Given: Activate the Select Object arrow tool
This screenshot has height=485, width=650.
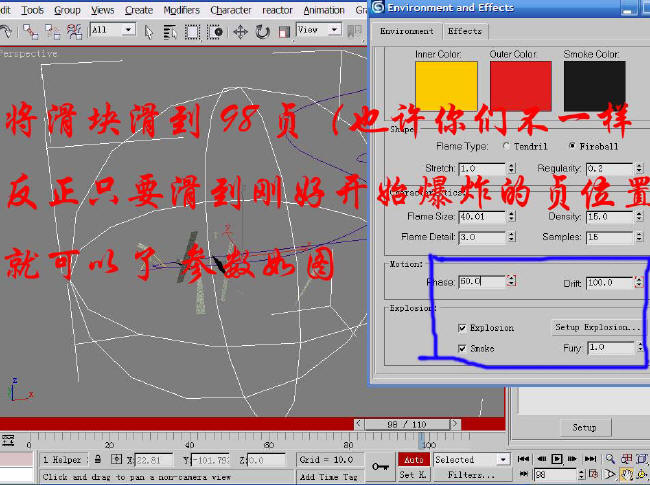Looking at the screenshot, I should tap(148, 32).
